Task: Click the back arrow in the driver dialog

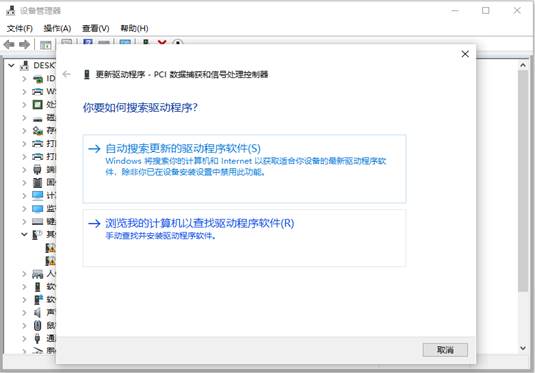Action: (x=67, y=74)
